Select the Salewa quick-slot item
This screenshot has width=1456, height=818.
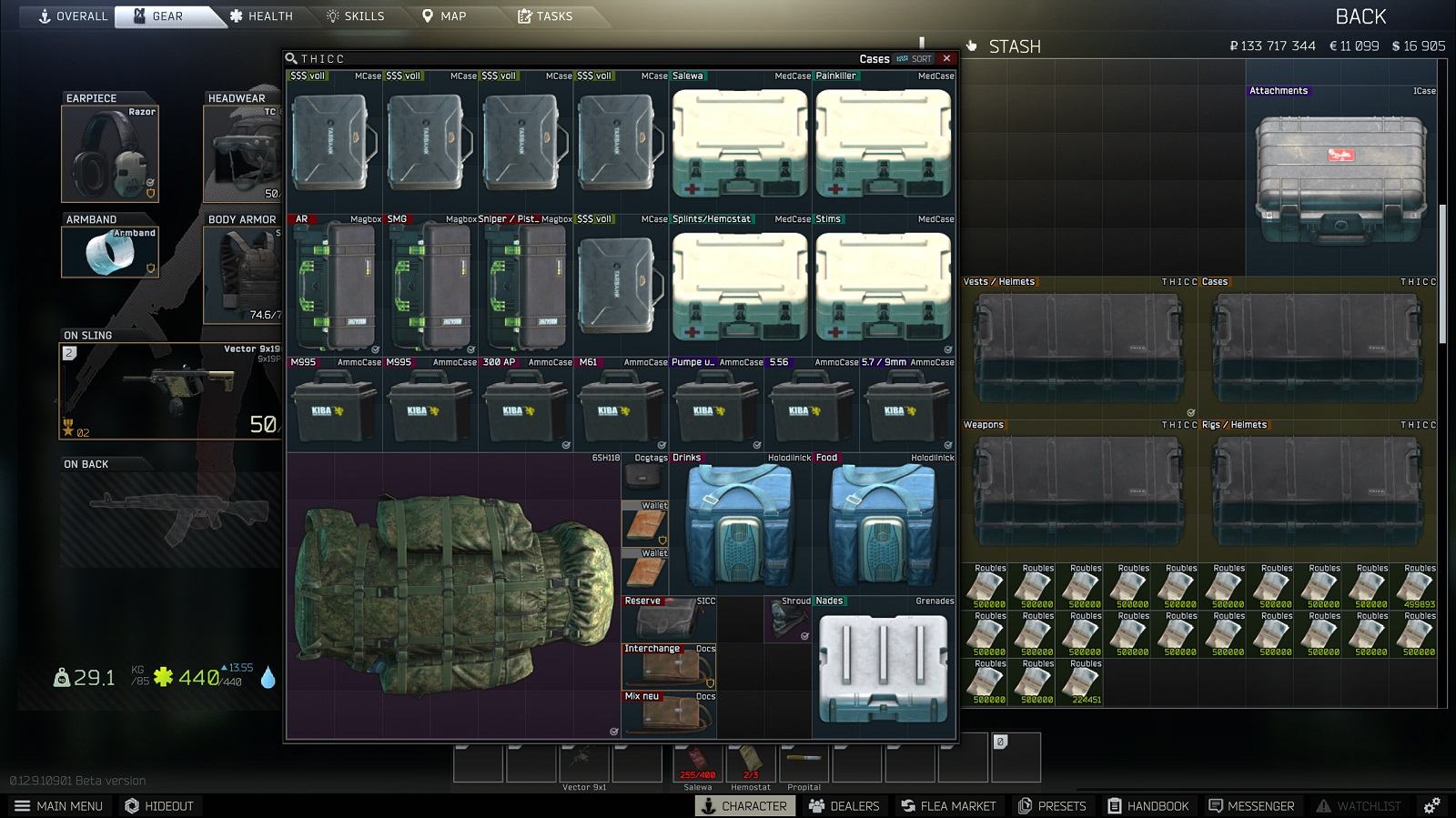(698, 762)
